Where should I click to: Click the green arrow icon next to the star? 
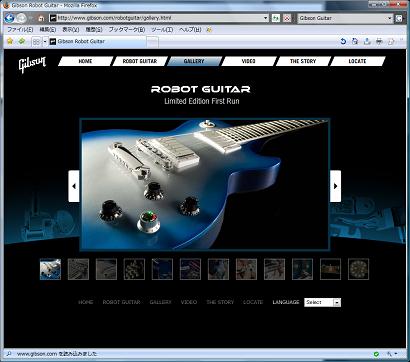click(22, 41)
